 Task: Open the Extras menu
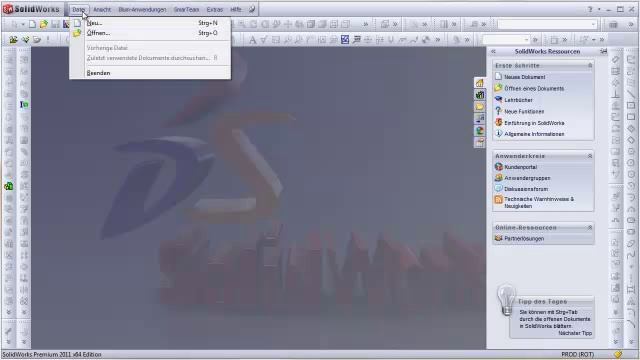(x=215, y=9)
